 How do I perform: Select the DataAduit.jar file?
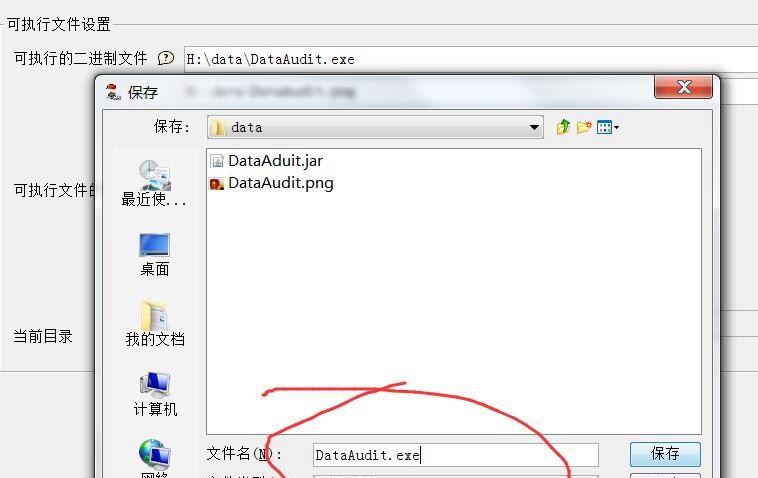coord(266,161)
